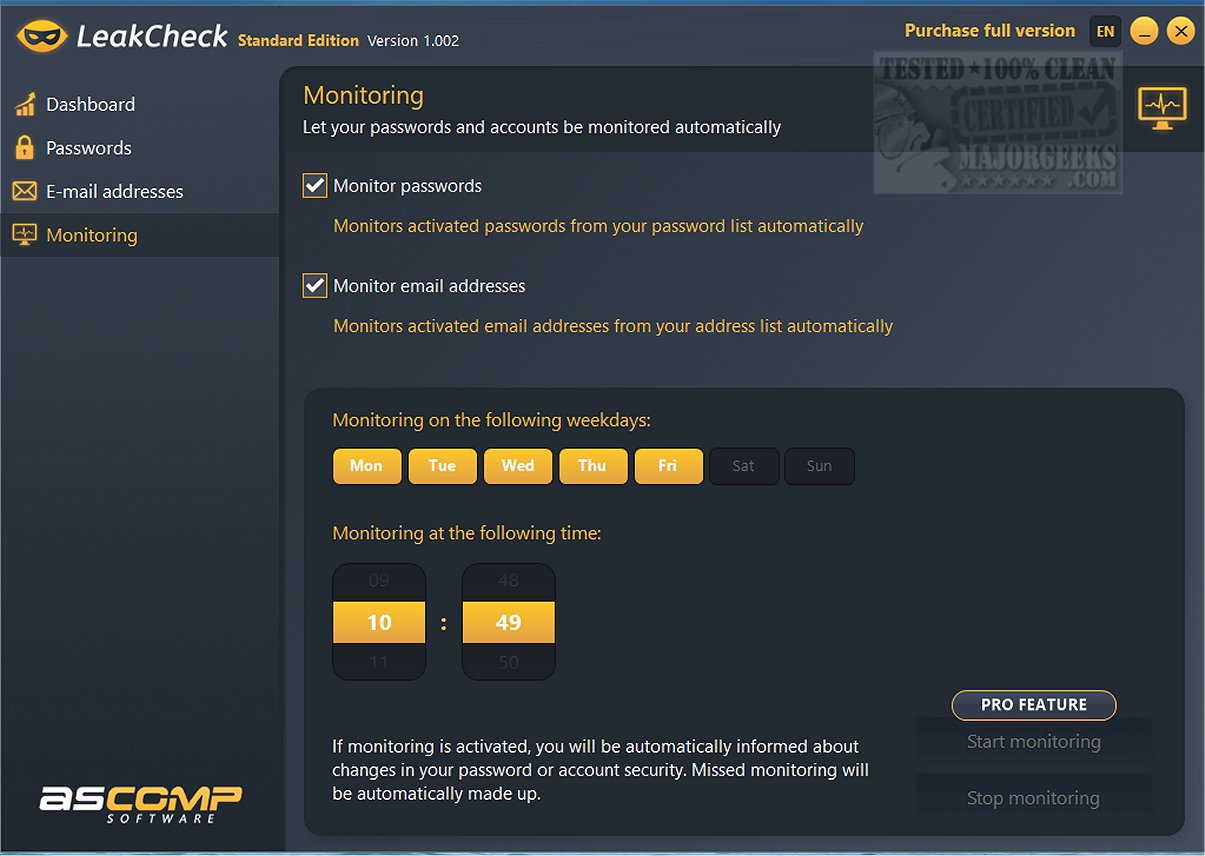This screenshot has width=1205, height=856.
Task: Uncheck the Monitor email addresses checkbox
Action: [x=315, y=286]
